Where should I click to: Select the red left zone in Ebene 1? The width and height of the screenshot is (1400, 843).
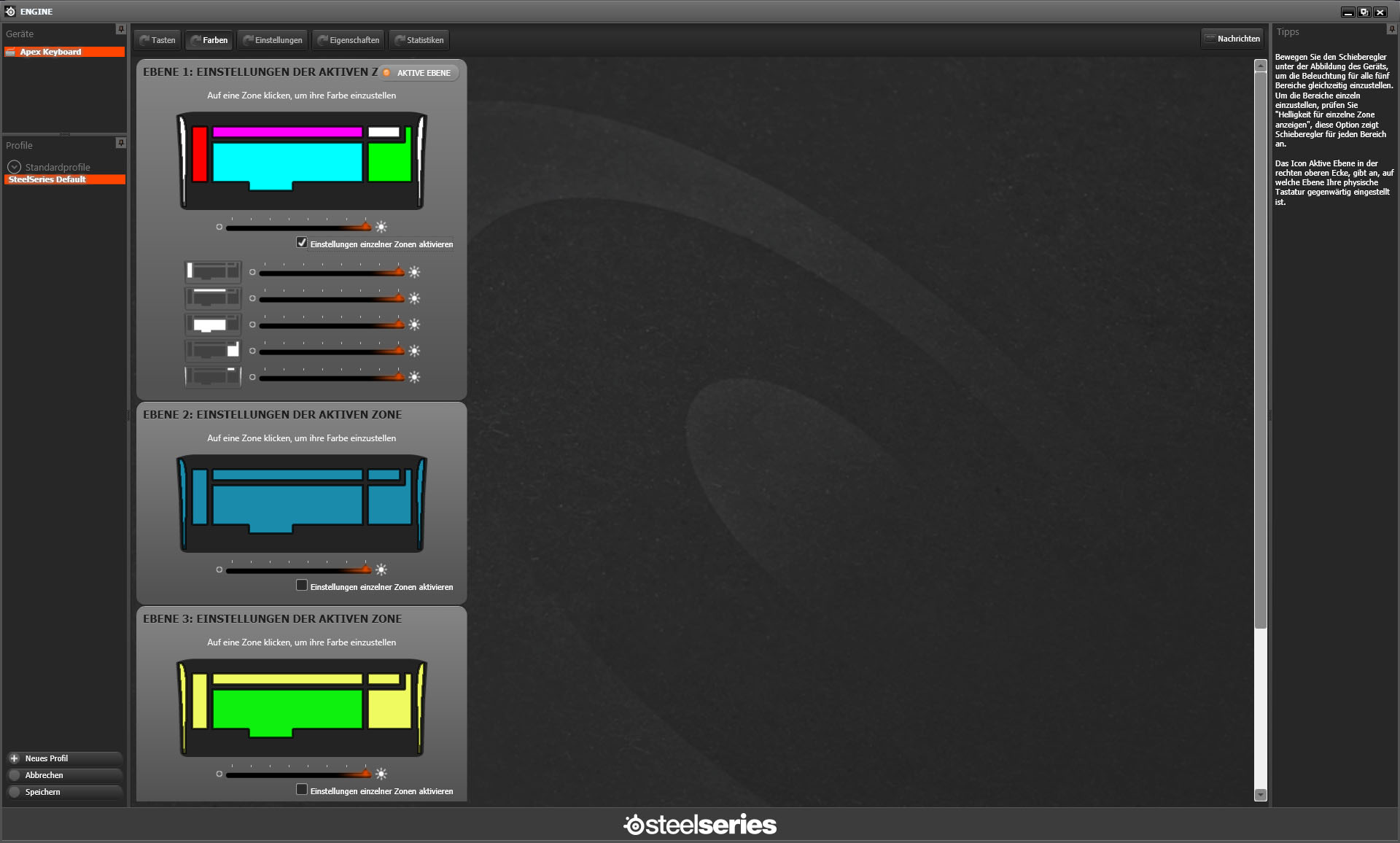point(200,154)
